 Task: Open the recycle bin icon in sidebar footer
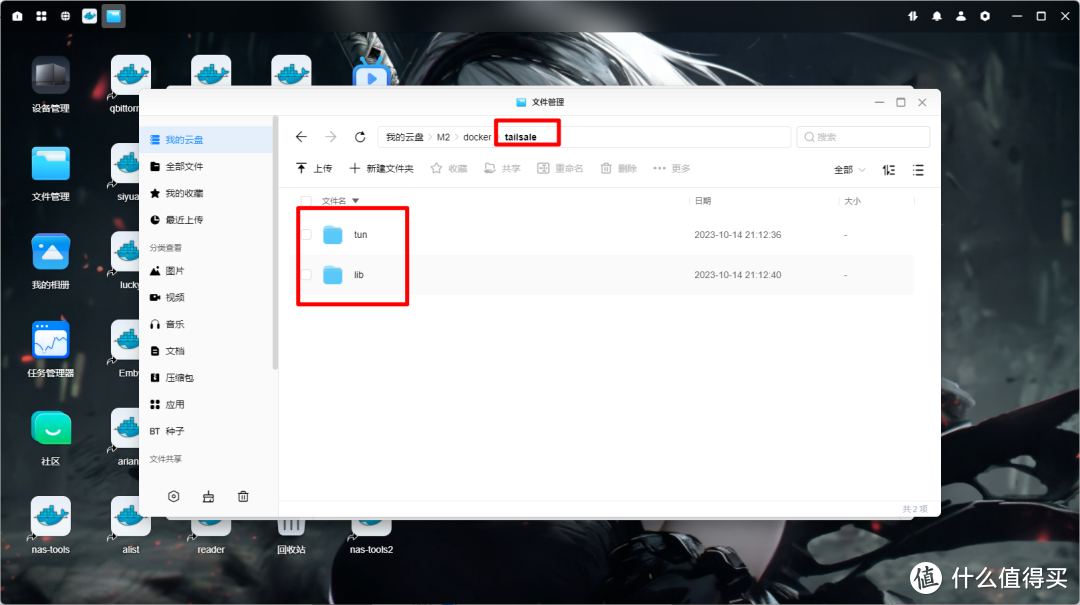click(243, 496)
